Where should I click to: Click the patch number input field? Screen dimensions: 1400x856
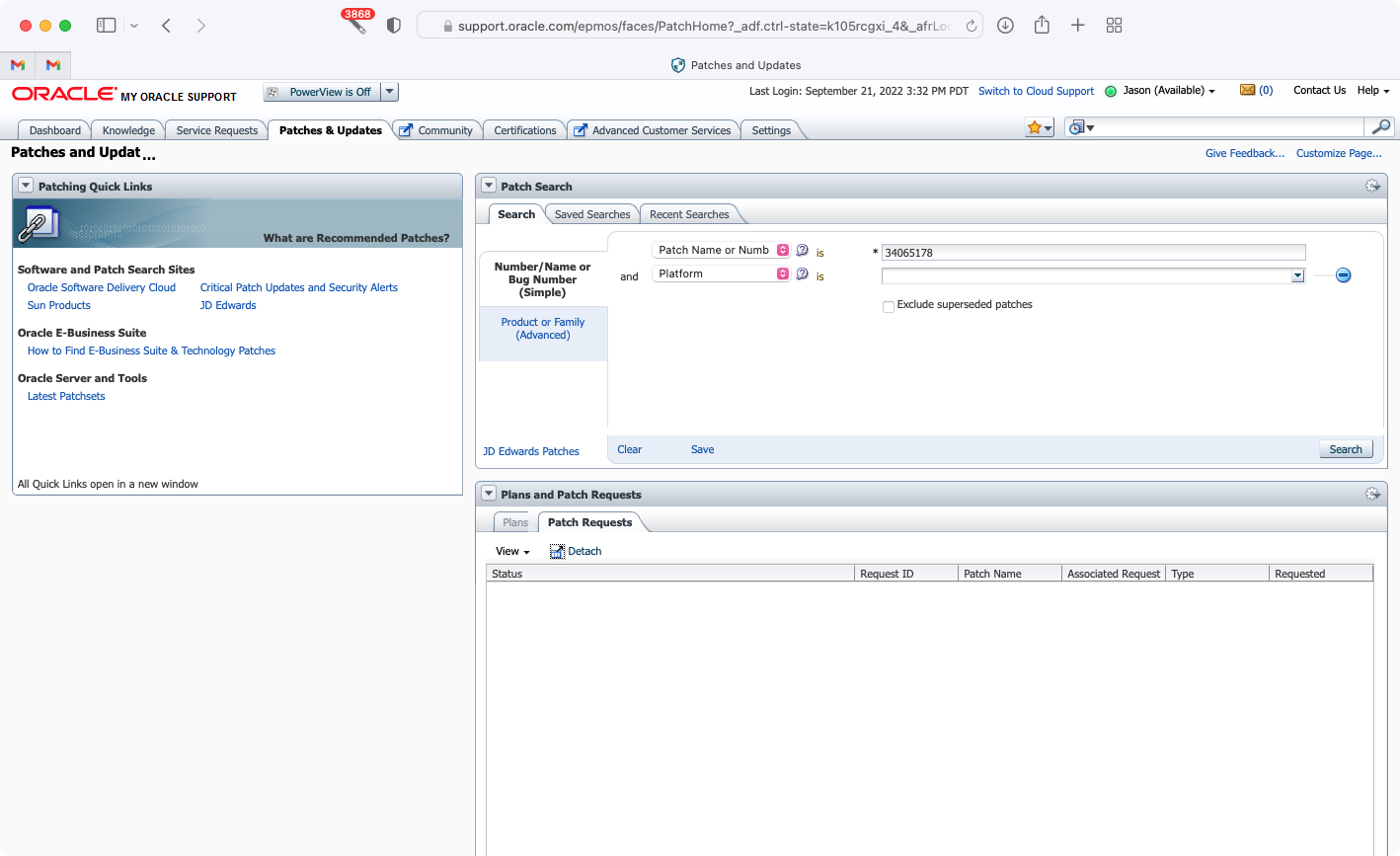(1093, 253)
